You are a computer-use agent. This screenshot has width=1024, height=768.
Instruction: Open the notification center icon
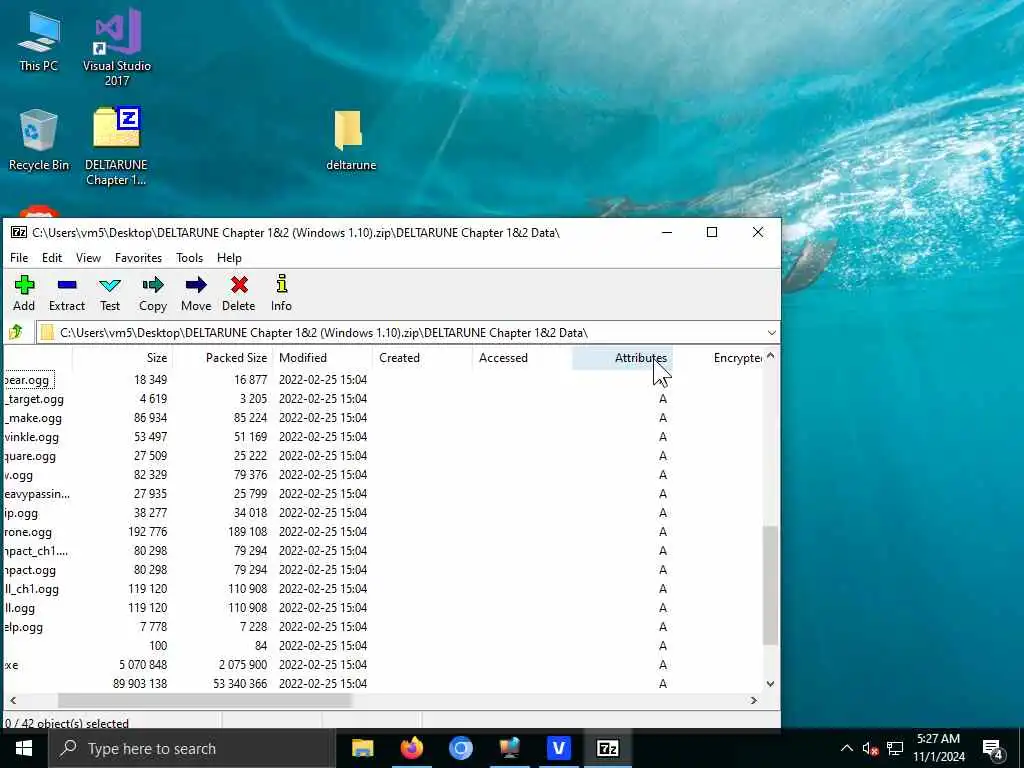pyautogui.click(x=992, y=748)
